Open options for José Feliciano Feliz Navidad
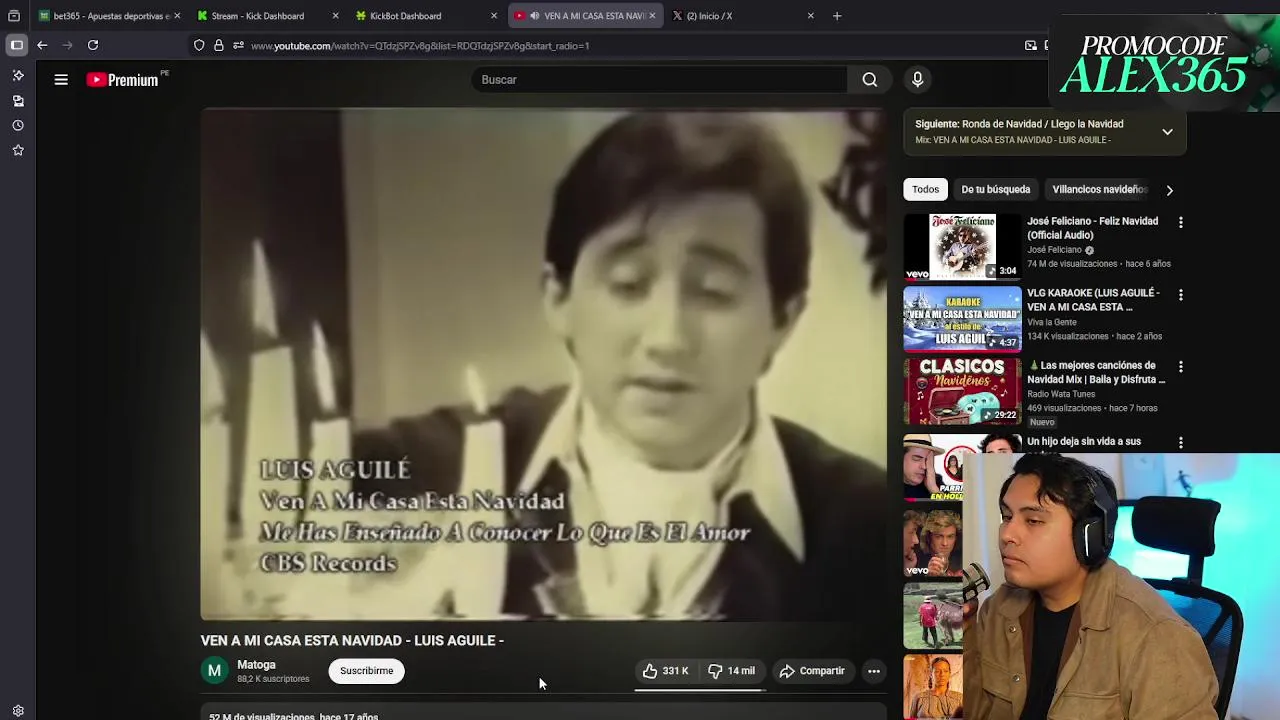The height and width of the screenshot is (720, 1280). tap(1180, 222)
